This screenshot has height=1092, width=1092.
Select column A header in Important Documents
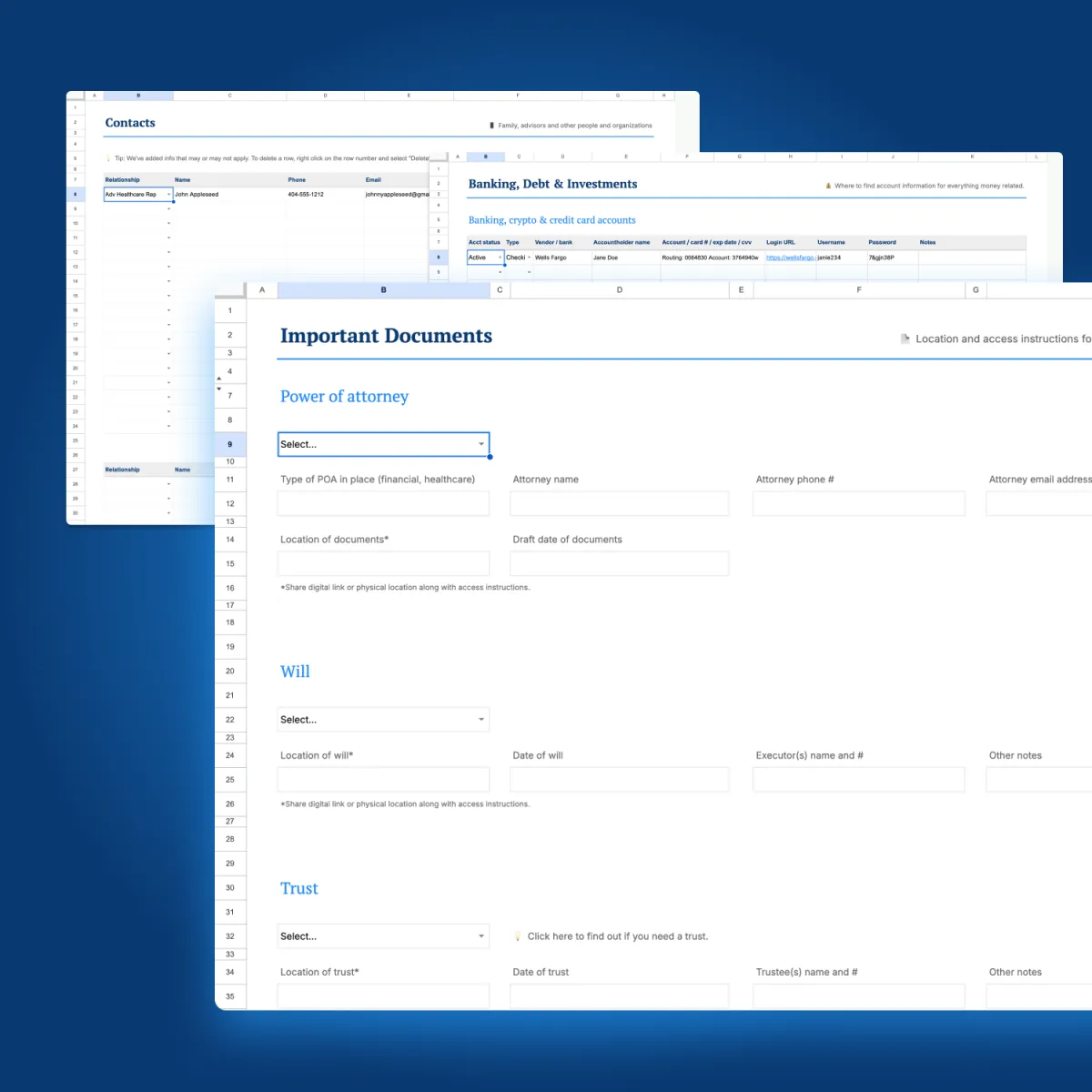tap(262, 290)
